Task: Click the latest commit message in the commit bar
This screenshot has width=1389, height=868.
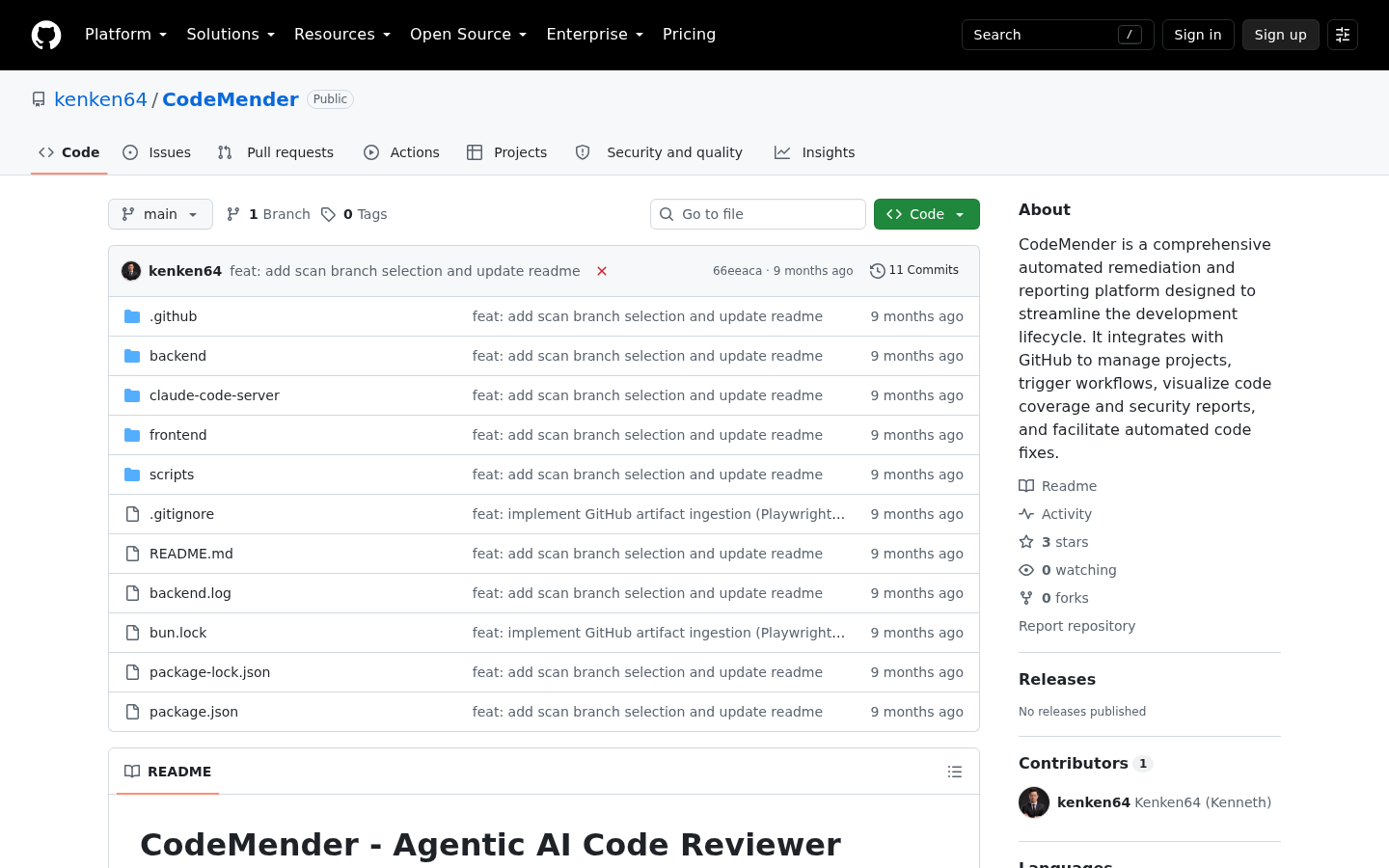Action: [405, 271]
